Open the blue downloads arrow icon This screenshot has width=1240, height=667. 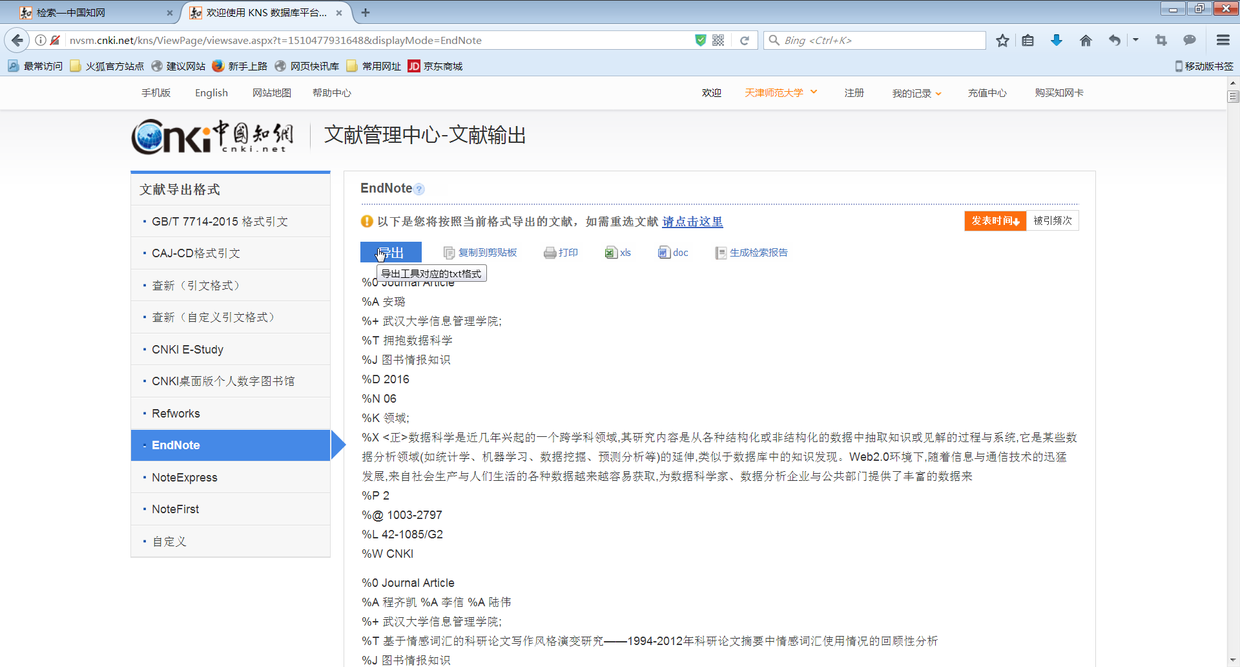(1058, 40)
